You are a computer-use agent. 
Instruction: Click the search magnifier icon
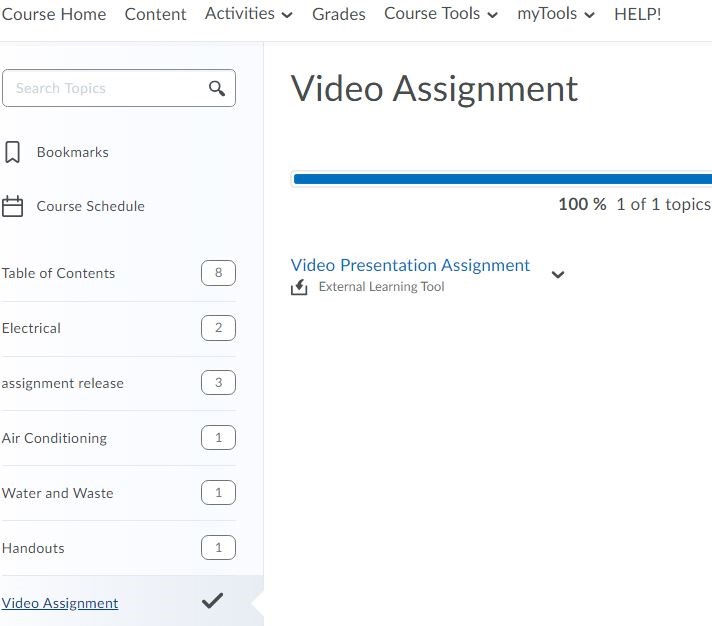point(217,89)
